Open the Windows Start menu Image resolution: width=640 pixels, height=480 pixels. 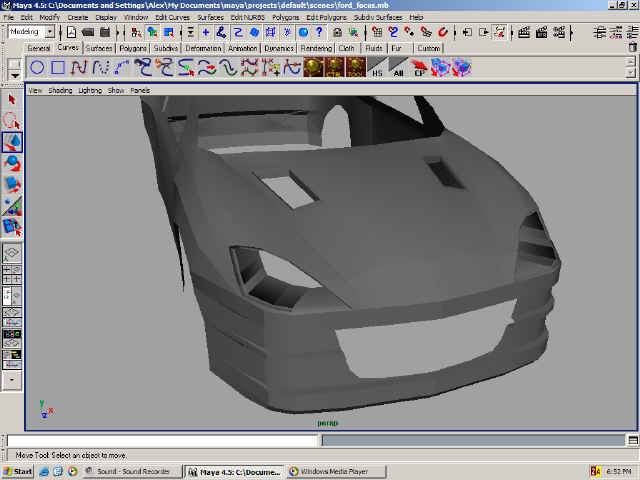click(18, 471)
